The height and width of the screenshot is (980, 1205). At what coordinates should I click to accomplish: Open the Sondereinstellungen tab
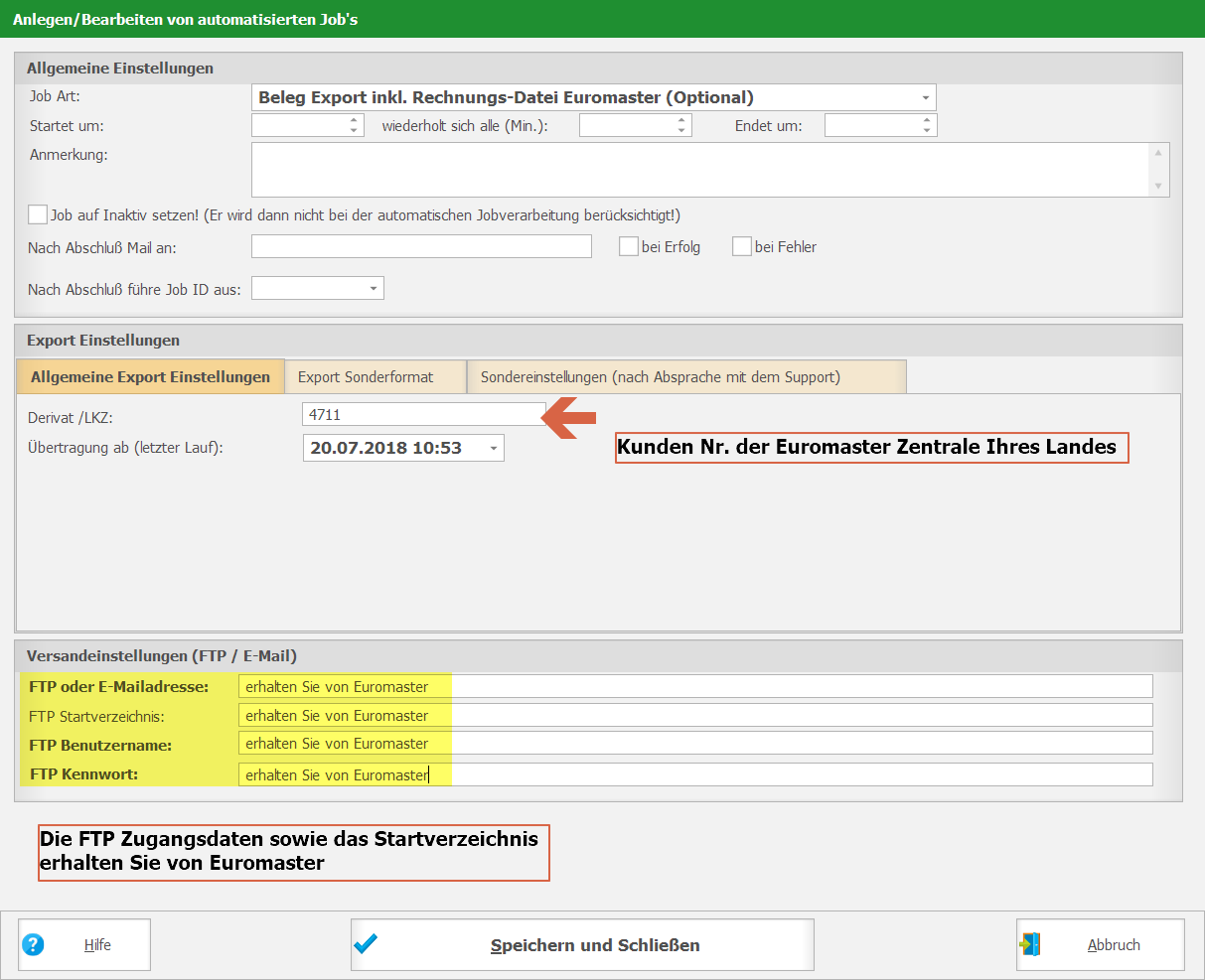click(x=686, y=376)
